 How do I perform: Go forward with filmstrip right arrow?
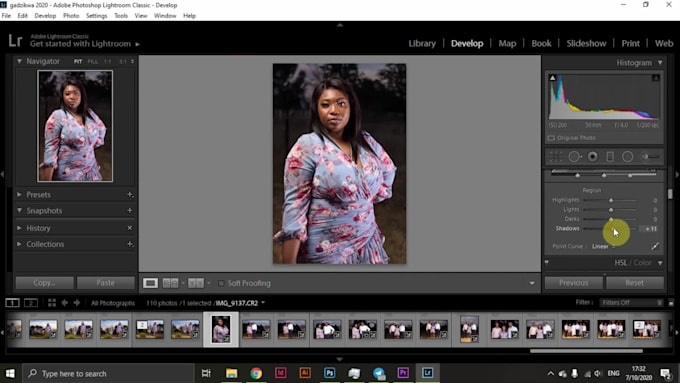(77, 303)
